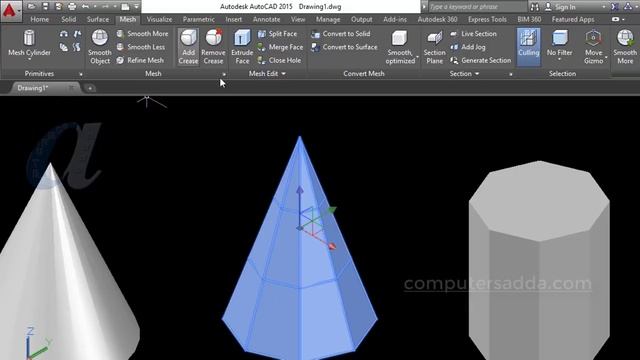The height and width of the screenshot is (360, 640).
Task: Open the Mesh panel dialog launcher arrow
Action: click(x=224, y=74)
